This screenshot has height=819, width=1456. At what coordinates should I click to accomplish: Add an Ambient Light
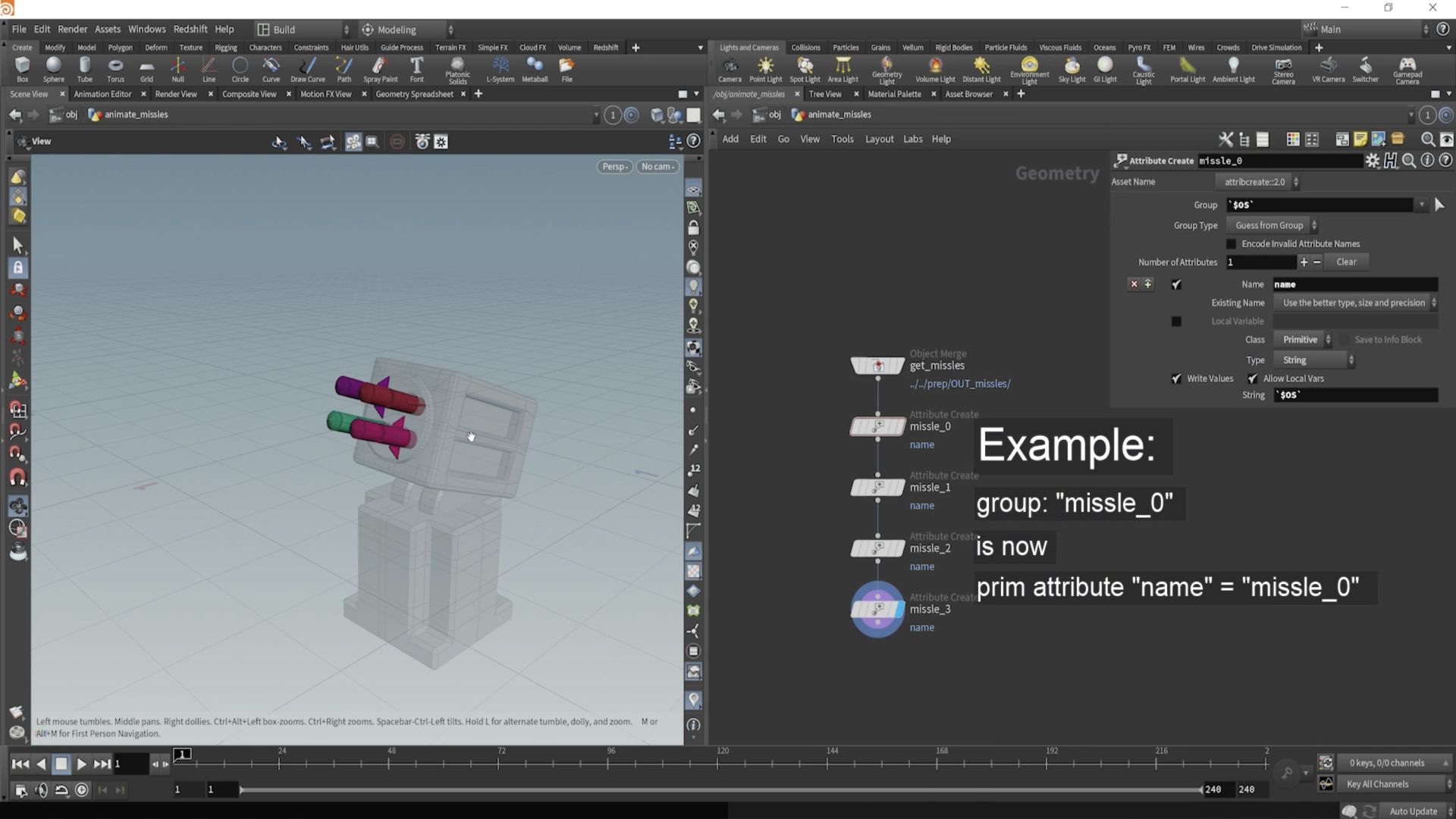[x=1233, y=69]
